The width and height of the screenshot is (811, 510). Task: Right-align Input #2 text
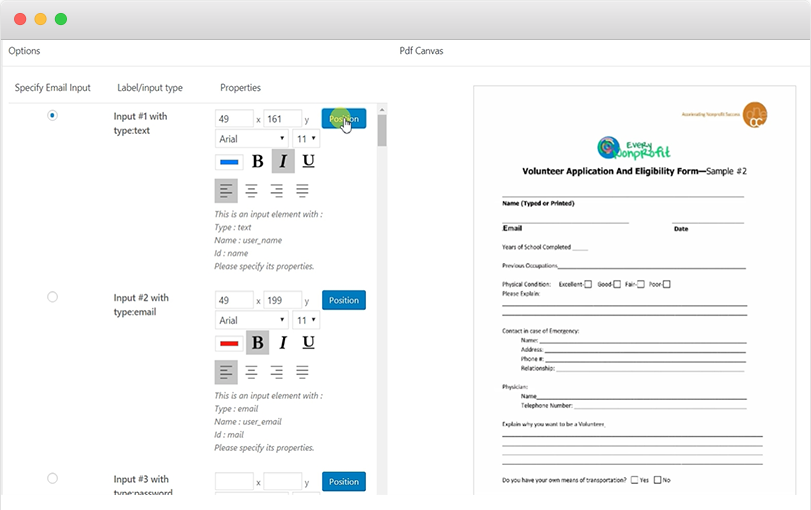(x=277, y=372)
